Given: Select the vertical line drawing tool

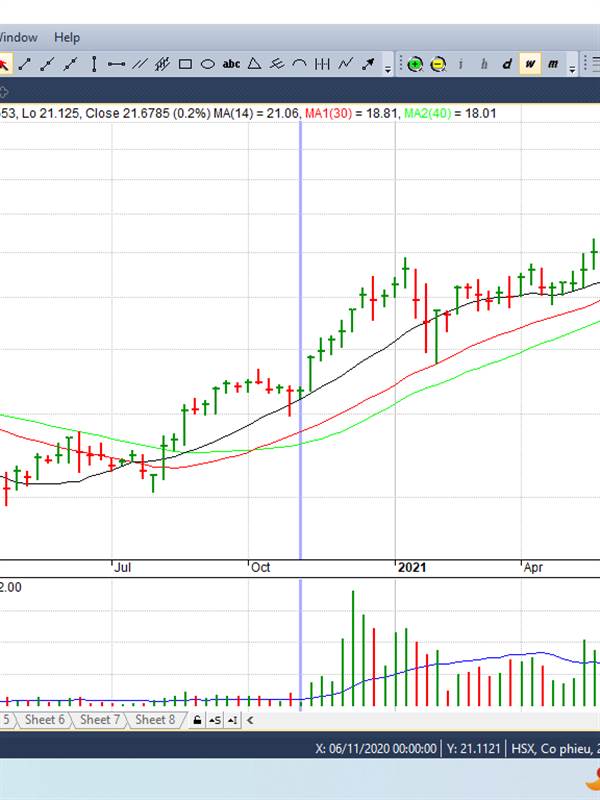Looking at the screenshot, I should point(94,64).
